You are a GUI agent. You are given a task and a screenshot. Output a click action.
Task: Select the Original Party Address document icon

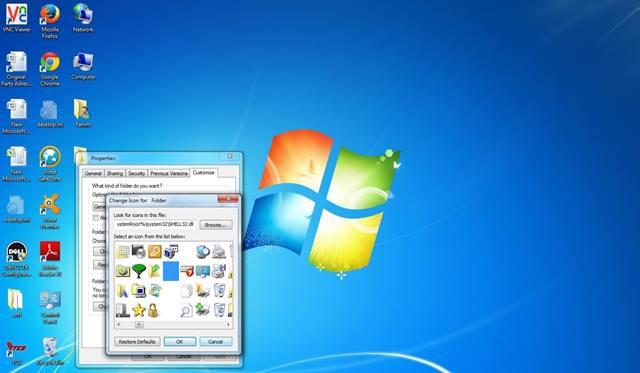pos(16,69)
